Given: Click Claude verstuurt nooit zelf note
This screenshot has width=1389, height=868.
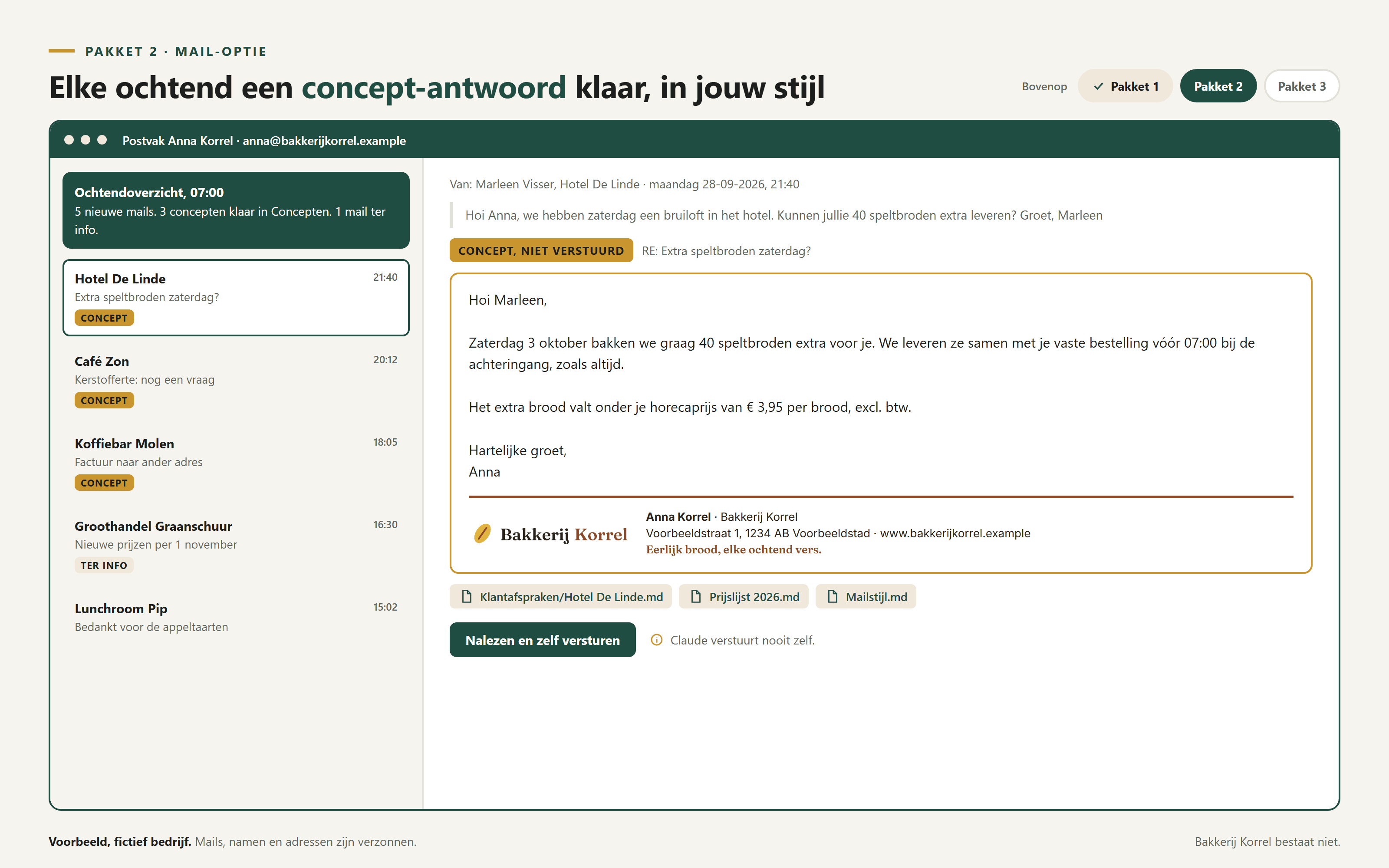Looking at the screenshot, I should pyautogui.click(x=742, y=640).
